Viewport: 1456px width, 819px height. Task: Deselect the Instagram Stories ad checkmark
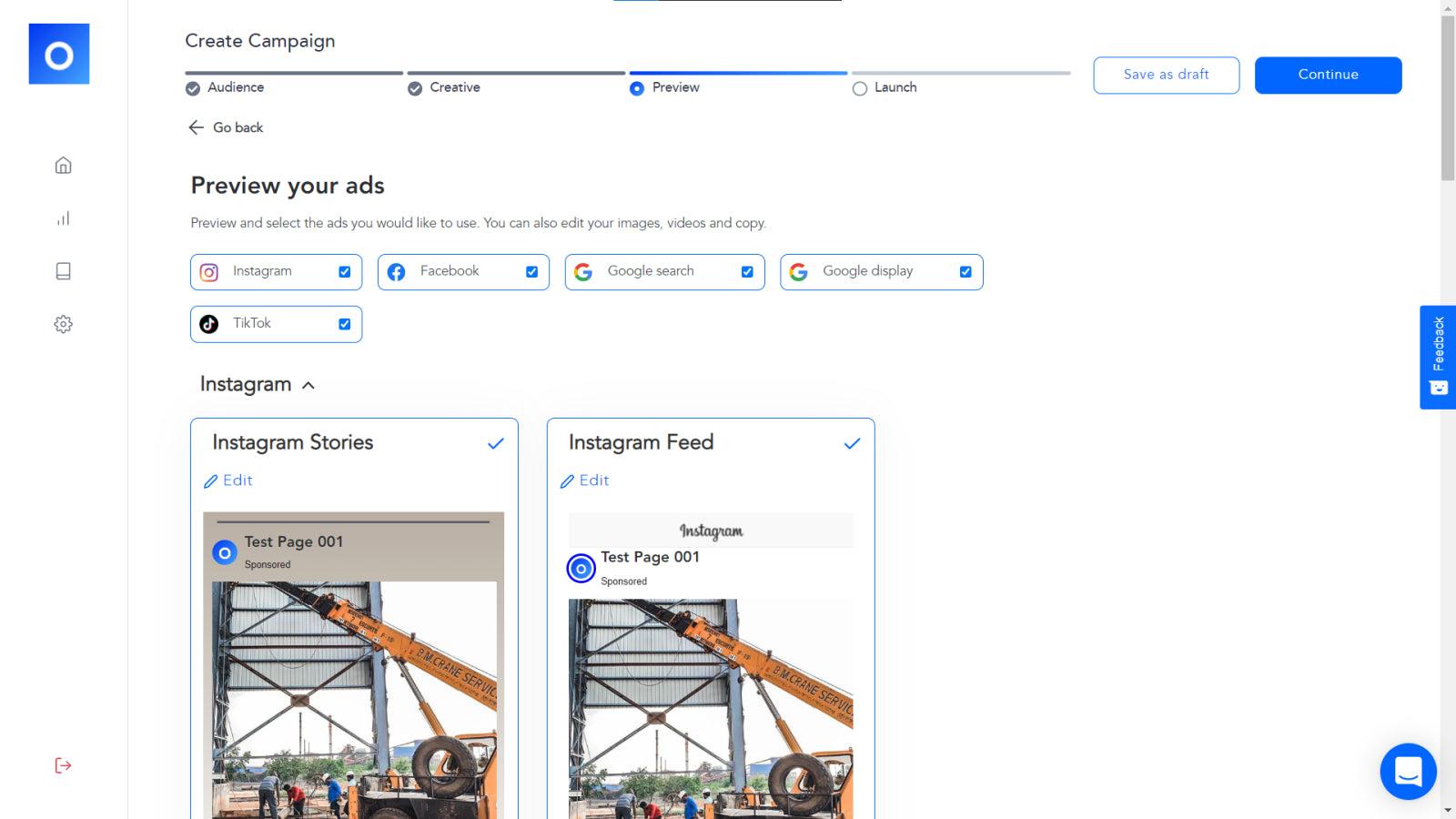click(496, 443)
